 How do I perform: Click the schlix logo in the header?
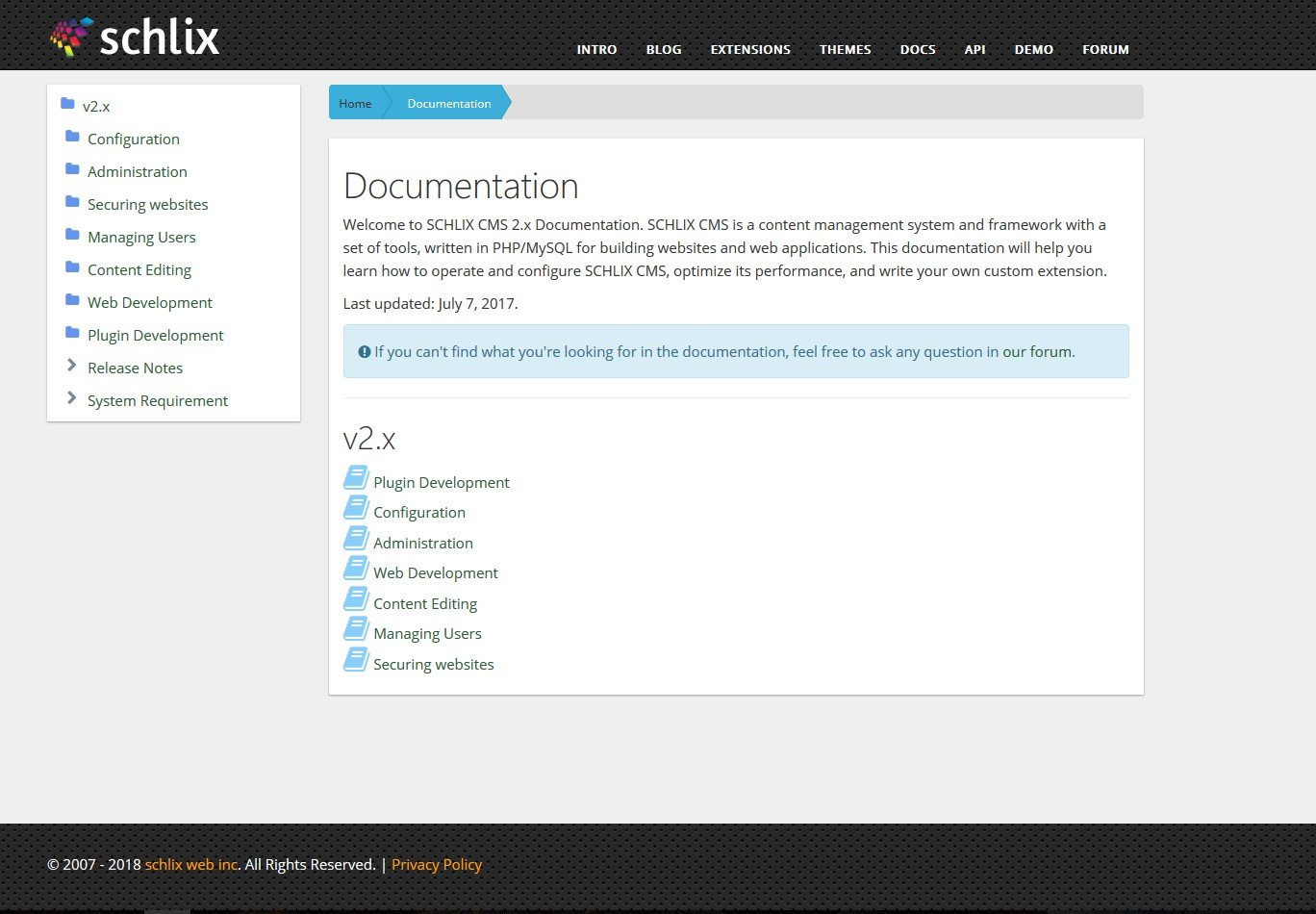point(135,37)
